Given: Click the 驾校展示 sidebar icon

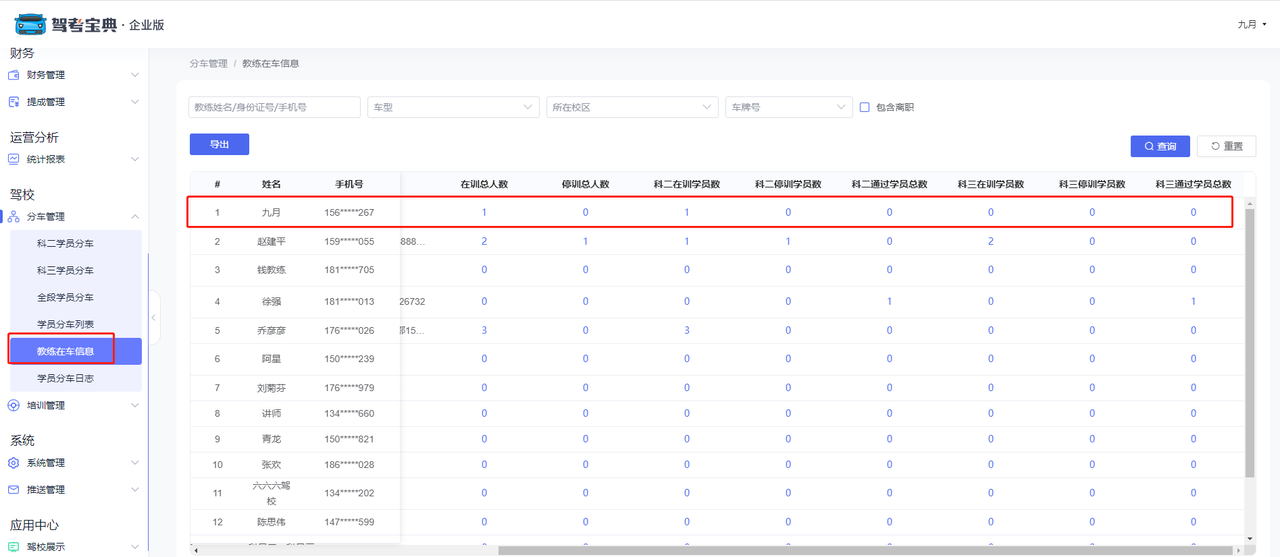Looking at the screenshot, I should pyautogui.click(x=14, y=547).
